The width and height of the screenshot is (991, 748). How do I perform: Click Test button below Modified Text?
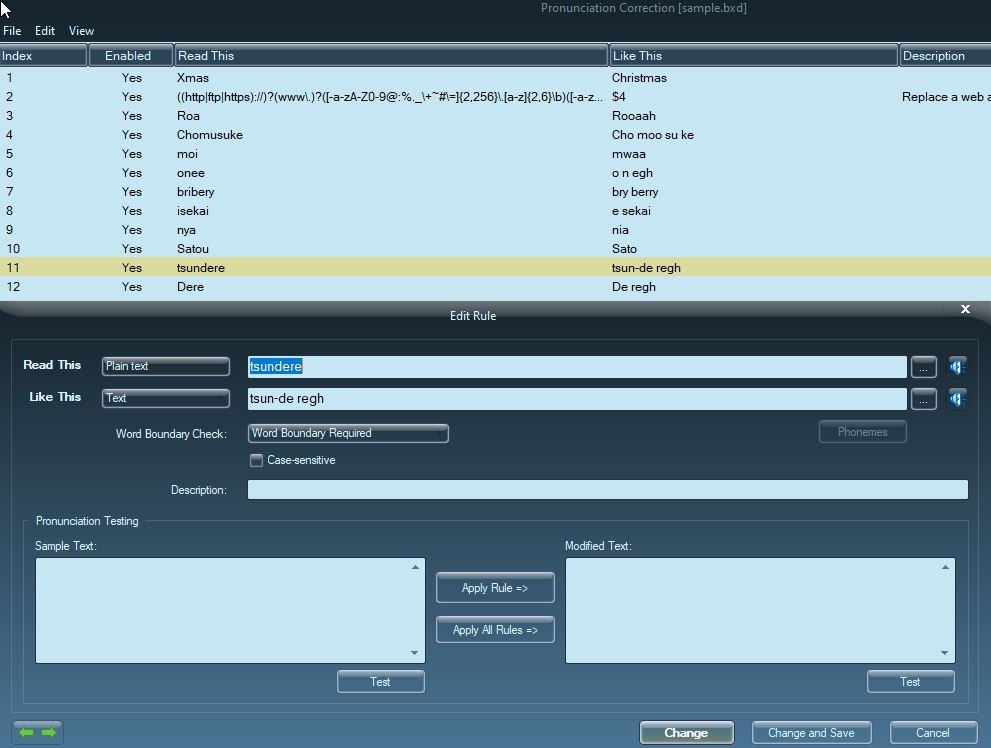click(910, 682)
